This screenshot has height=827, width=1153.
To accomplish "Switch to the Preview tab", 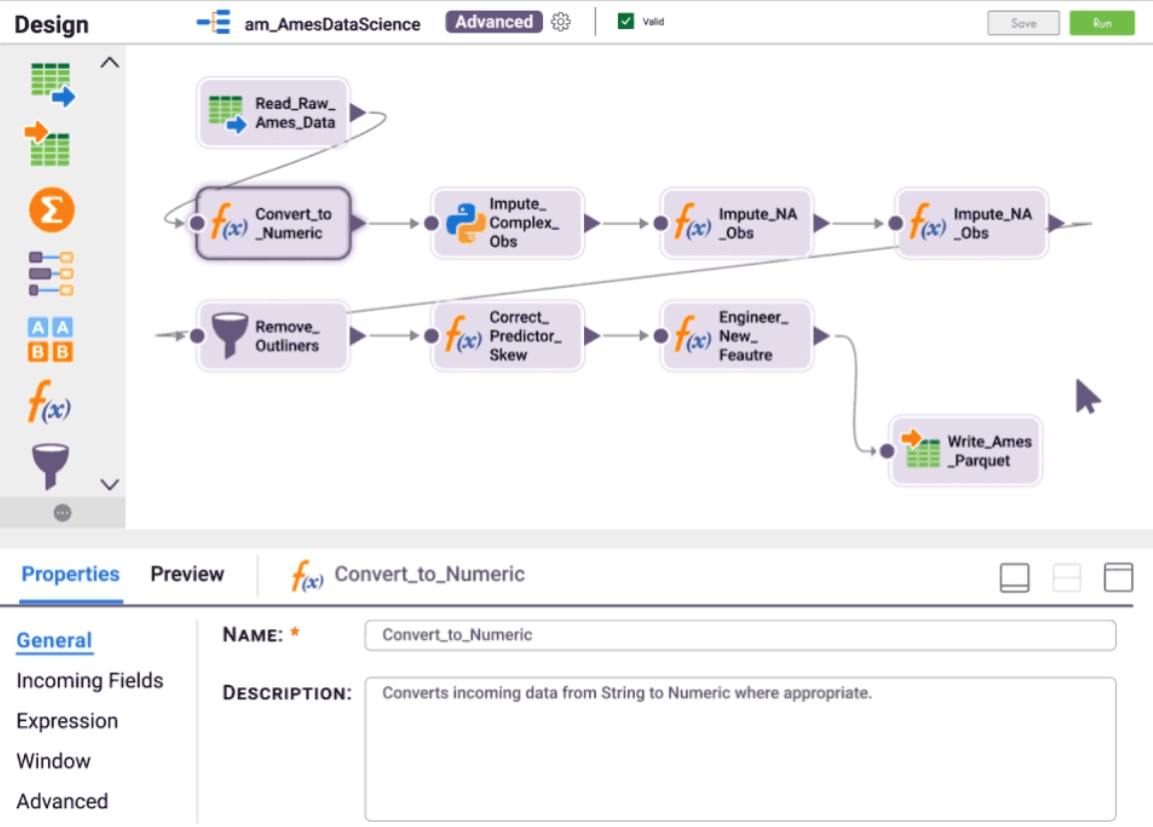I will [187, 574].
